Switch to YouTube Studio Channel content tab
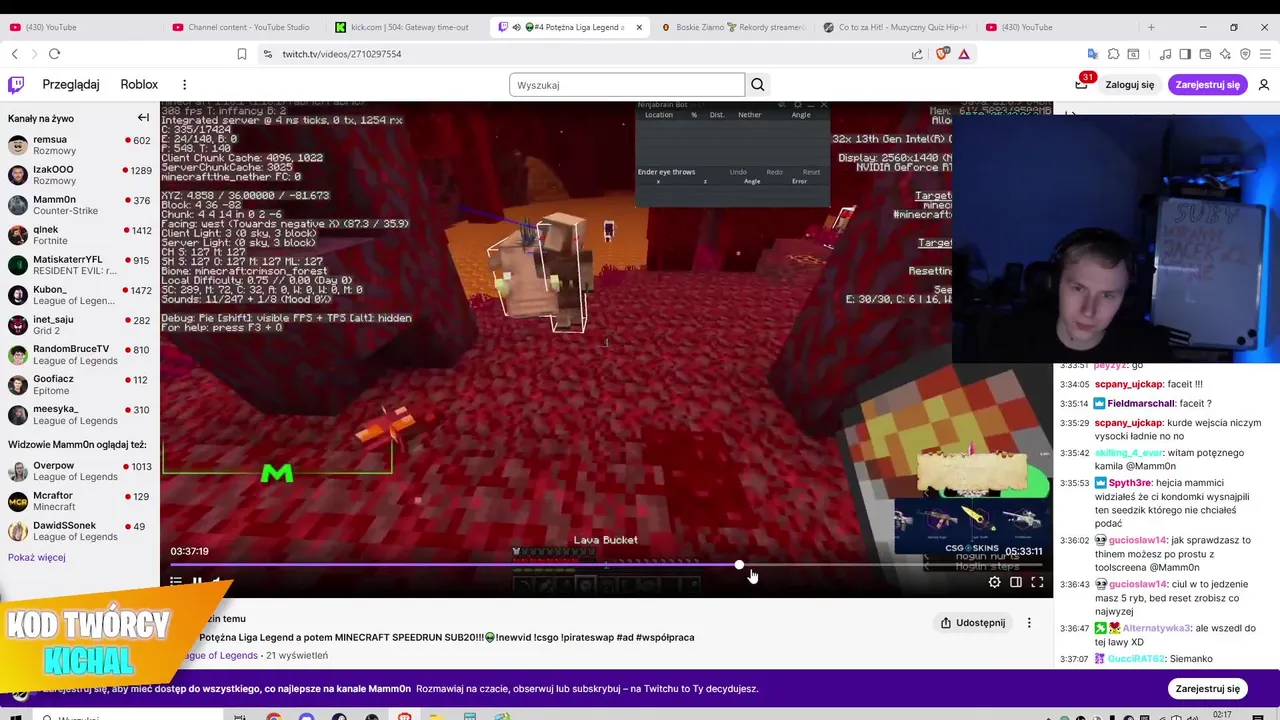The height and width of the screenshot is (720, 1280). [x=243, y=27]
